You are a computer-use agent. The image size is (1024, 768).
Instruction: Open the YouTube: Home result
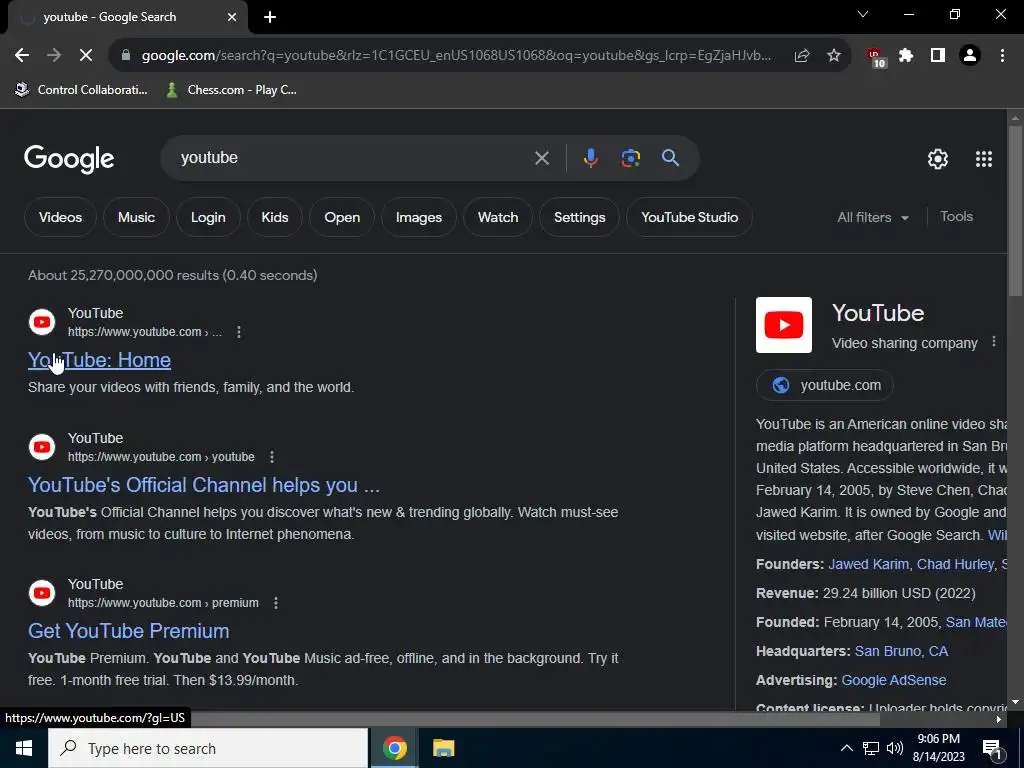tap(99, 360)
